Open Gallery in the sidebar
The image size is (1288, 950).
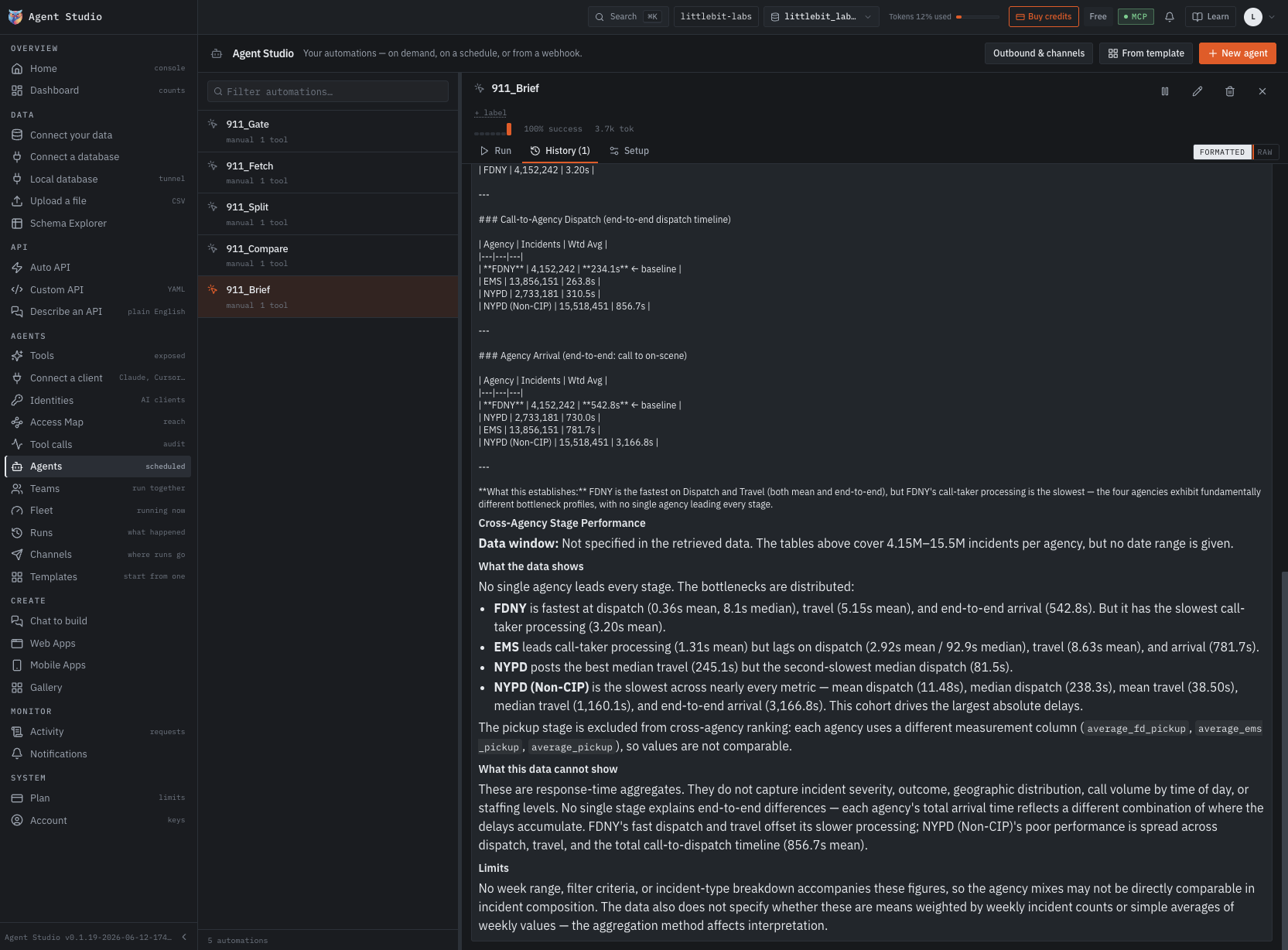[x=98, y=688]
